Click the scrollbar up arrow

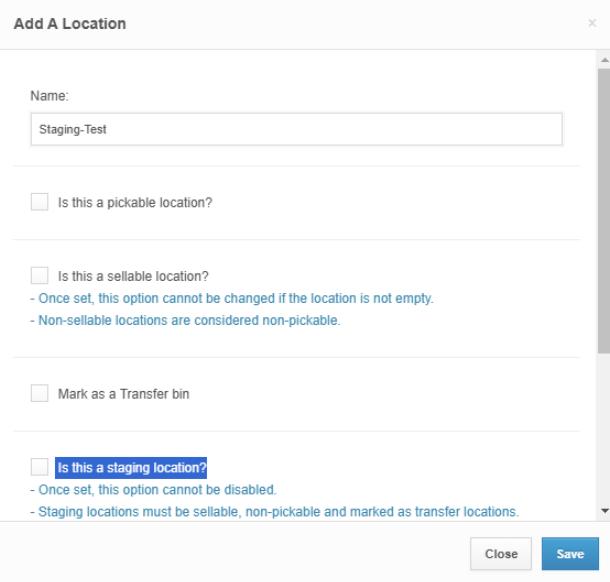pos(603,60)
